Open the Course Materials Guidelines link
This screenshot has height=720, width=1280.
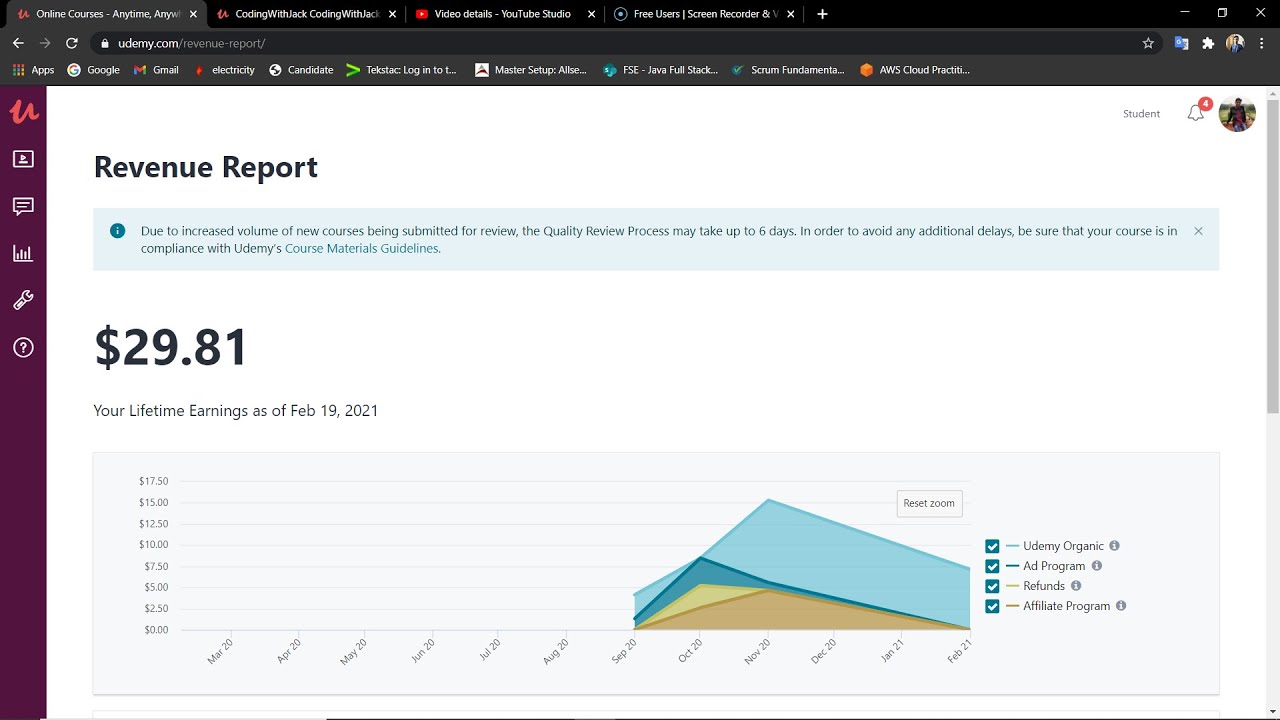pos(361,249)
